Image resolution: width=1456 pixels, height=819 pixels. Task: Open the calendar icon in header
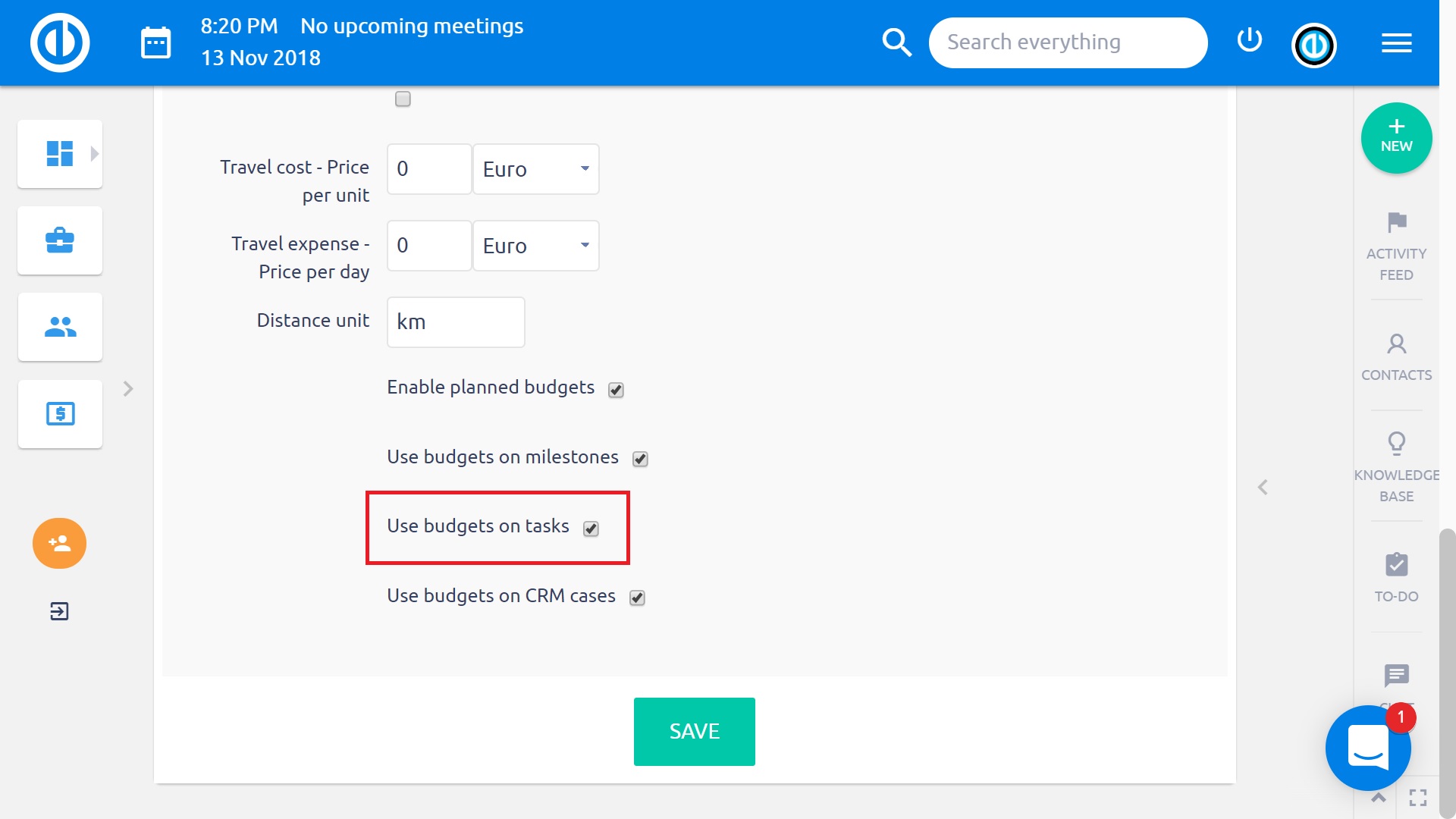[156, 42]
